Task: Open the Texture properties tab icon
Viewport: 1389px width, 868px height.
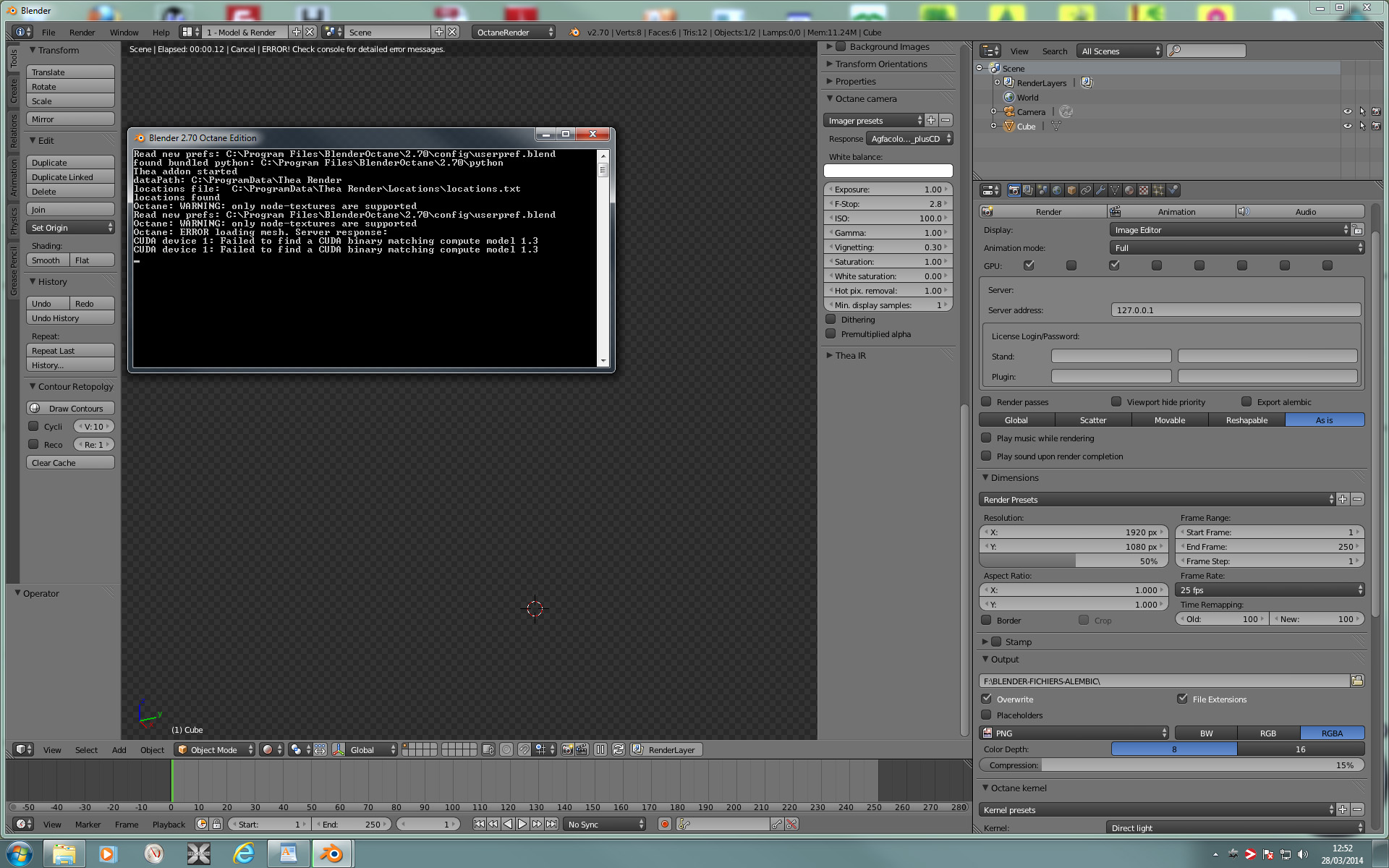Action: tap(1144, 190)
